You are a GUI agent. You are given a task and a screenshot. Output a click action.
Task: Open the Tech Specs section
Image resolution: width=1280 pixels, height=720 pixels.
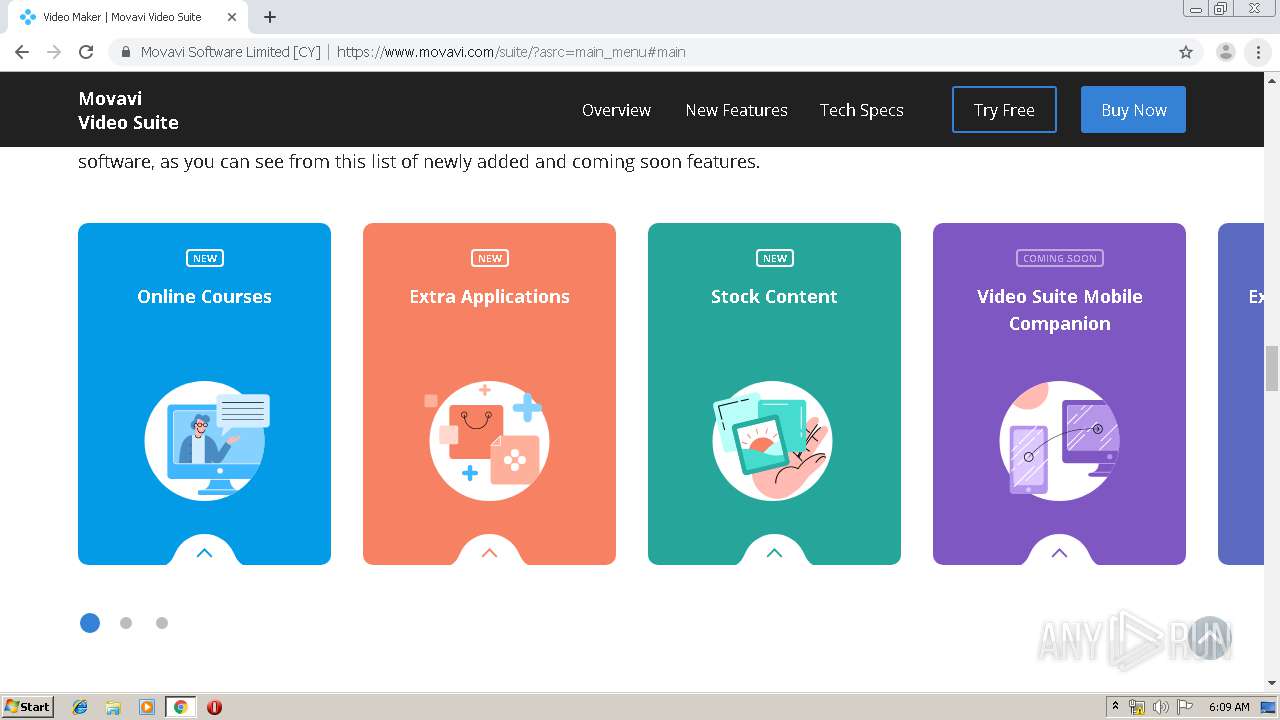tap(861, 110)
